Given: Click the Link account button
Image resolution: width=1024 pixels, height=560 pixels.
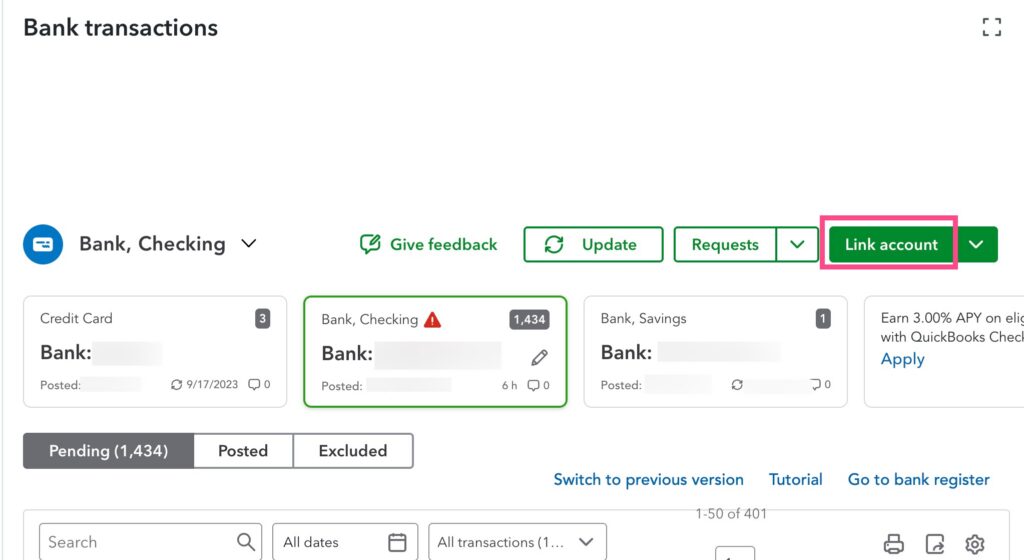Looking at the screenshot, I should tap(891, 244).
